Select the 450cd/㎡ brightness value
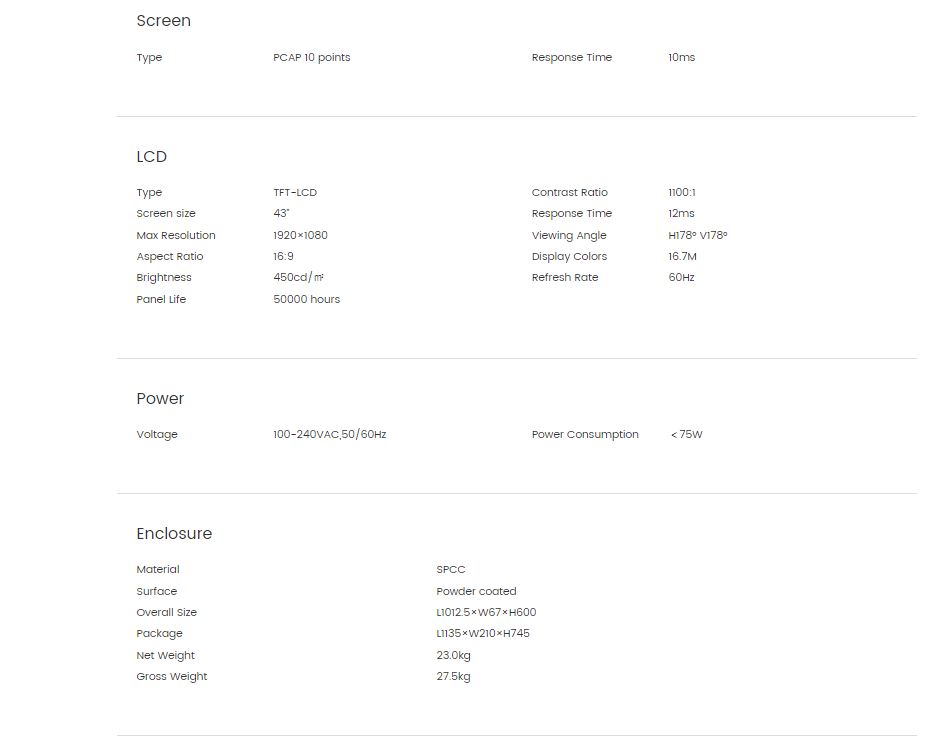The width and height of the screenshot is (942, 748). pos(299,277)
